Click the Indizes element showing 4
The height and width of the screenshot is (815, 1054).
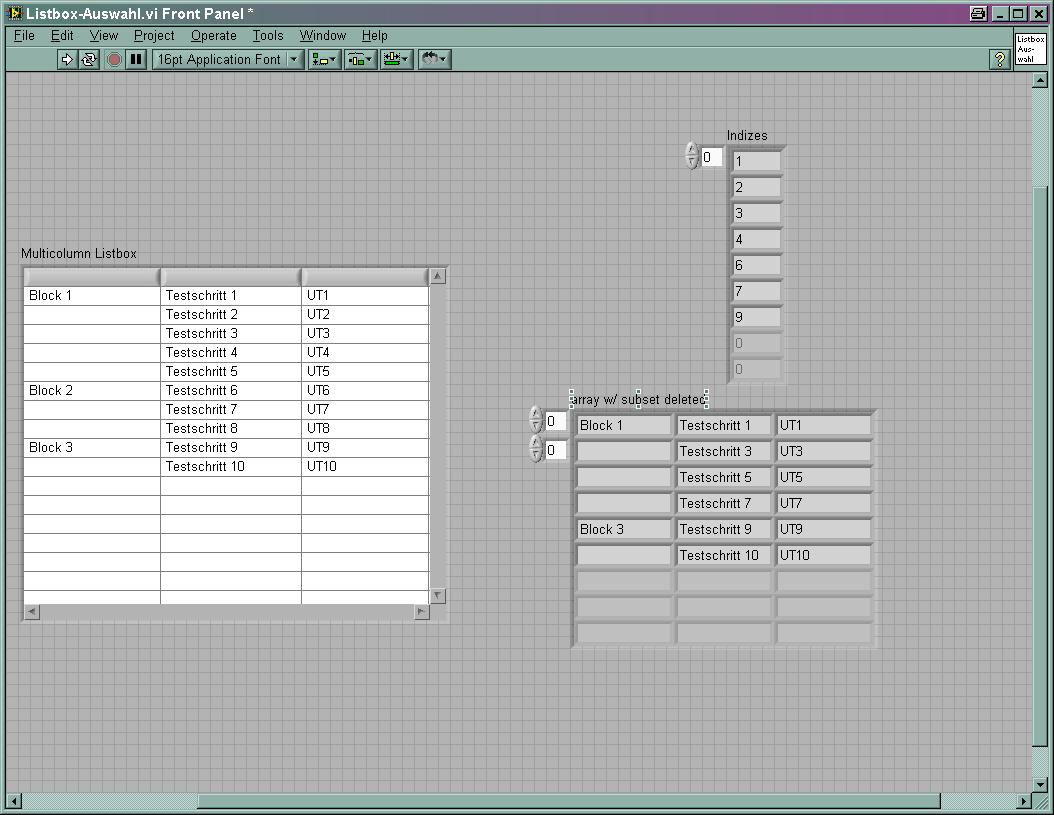pos(756,239)
